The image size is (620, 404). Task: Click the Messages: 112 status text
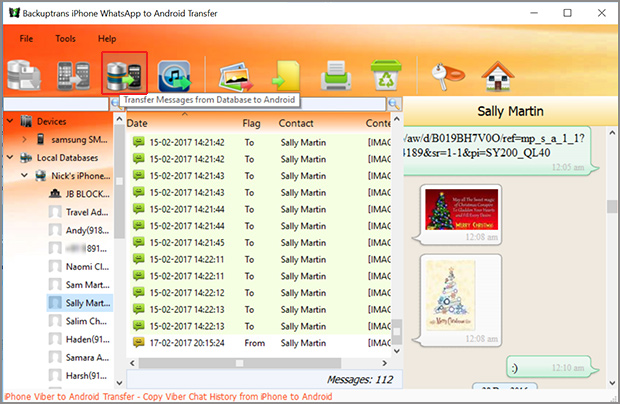coord(360,380)
